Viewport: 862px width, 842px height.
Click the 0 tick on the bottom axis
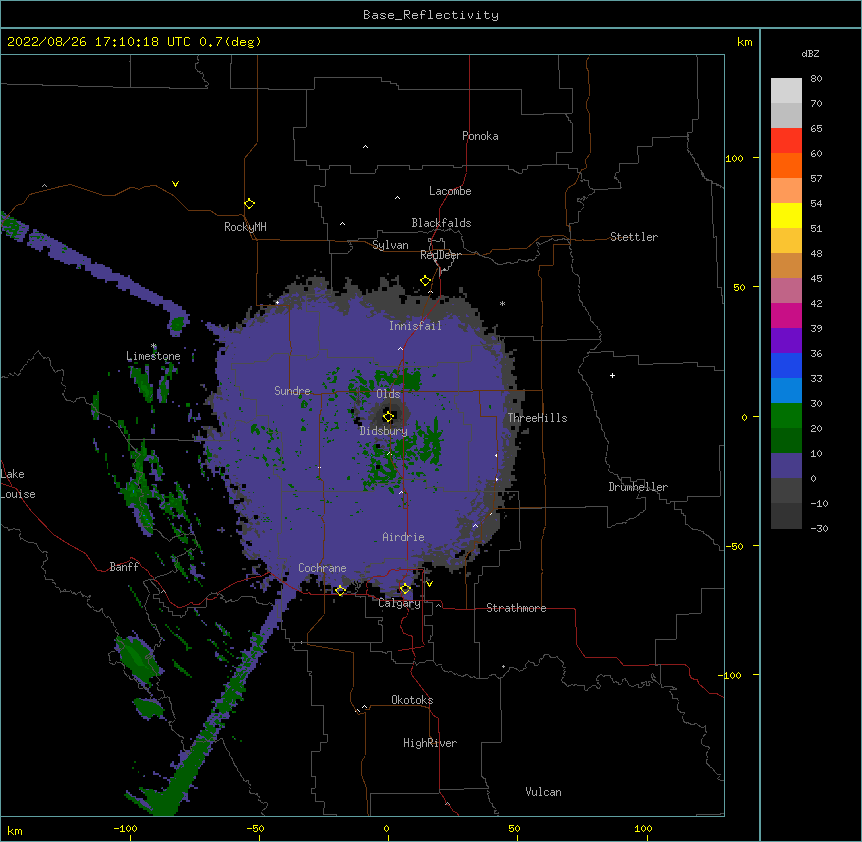coord(386,828)
